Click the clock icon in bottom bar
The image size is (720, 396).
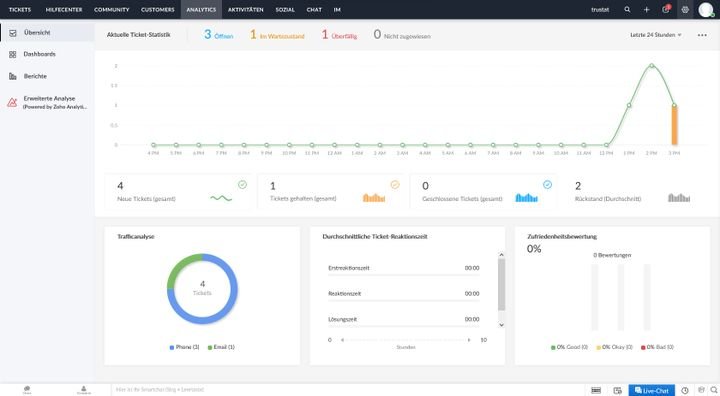(x=685, y=390)
